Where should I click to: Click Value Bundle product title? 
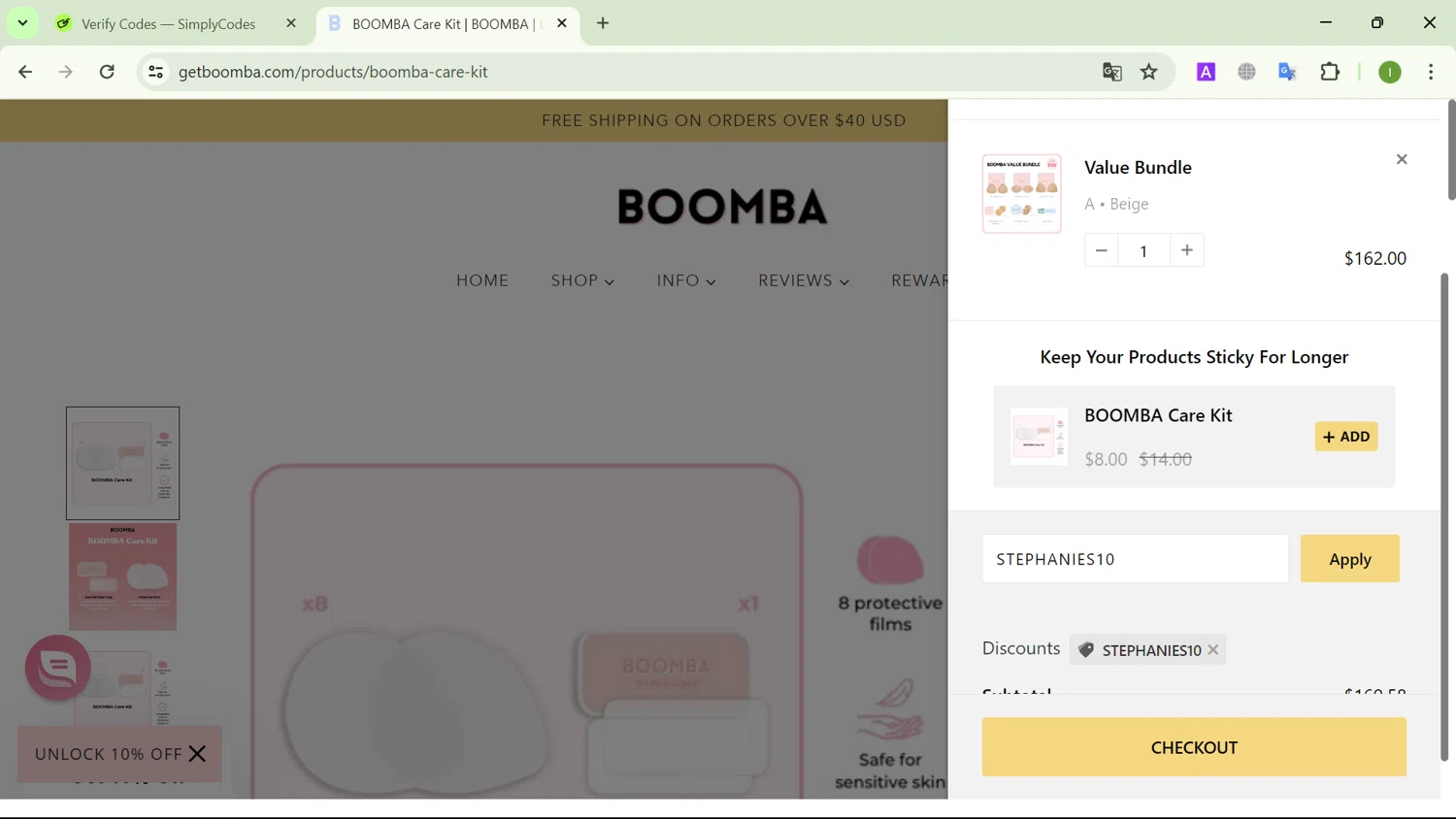pyautogui.click(x=1138, y=167)
